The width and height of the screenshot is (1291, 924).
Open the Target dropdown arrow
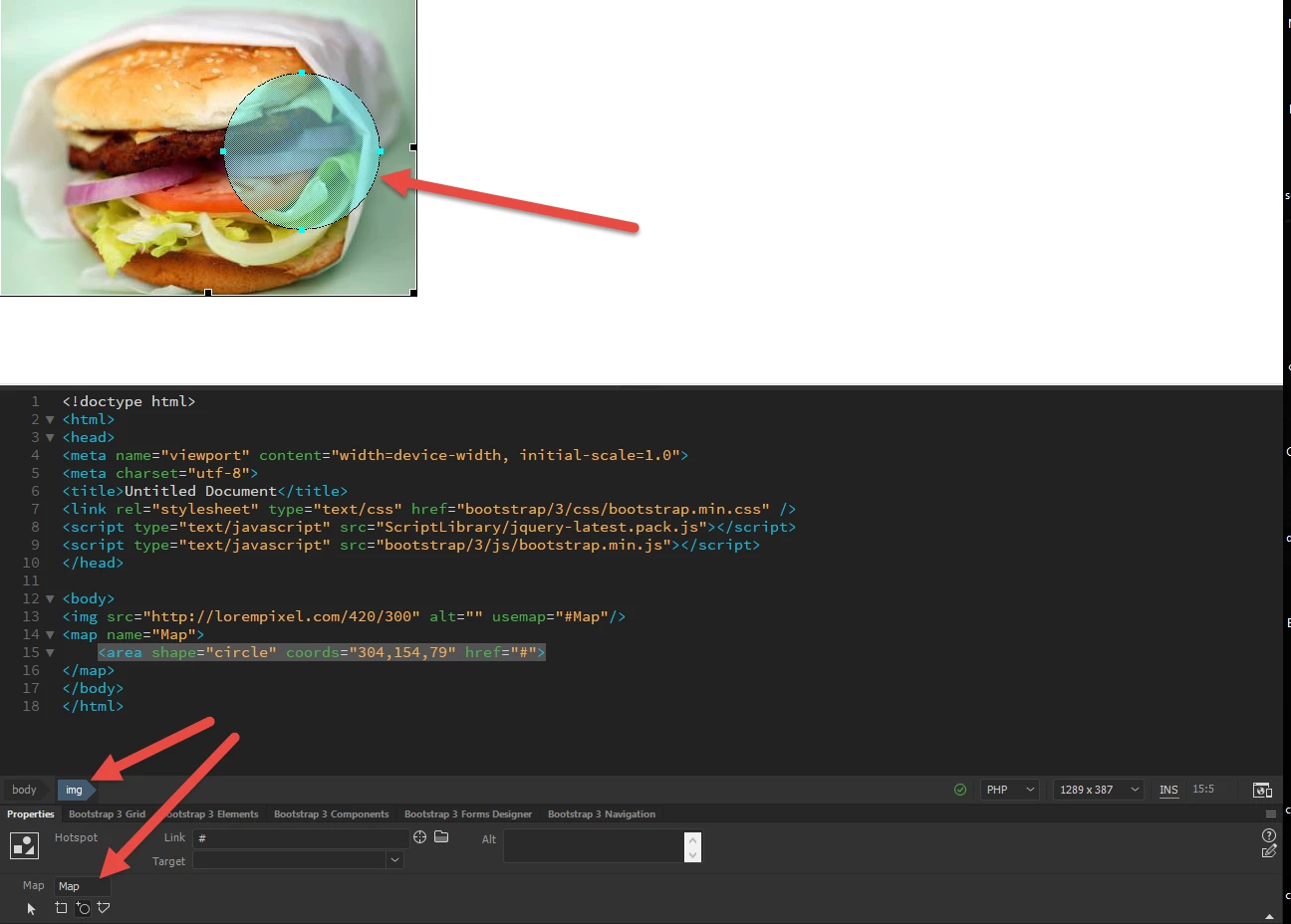pos(394,860)
